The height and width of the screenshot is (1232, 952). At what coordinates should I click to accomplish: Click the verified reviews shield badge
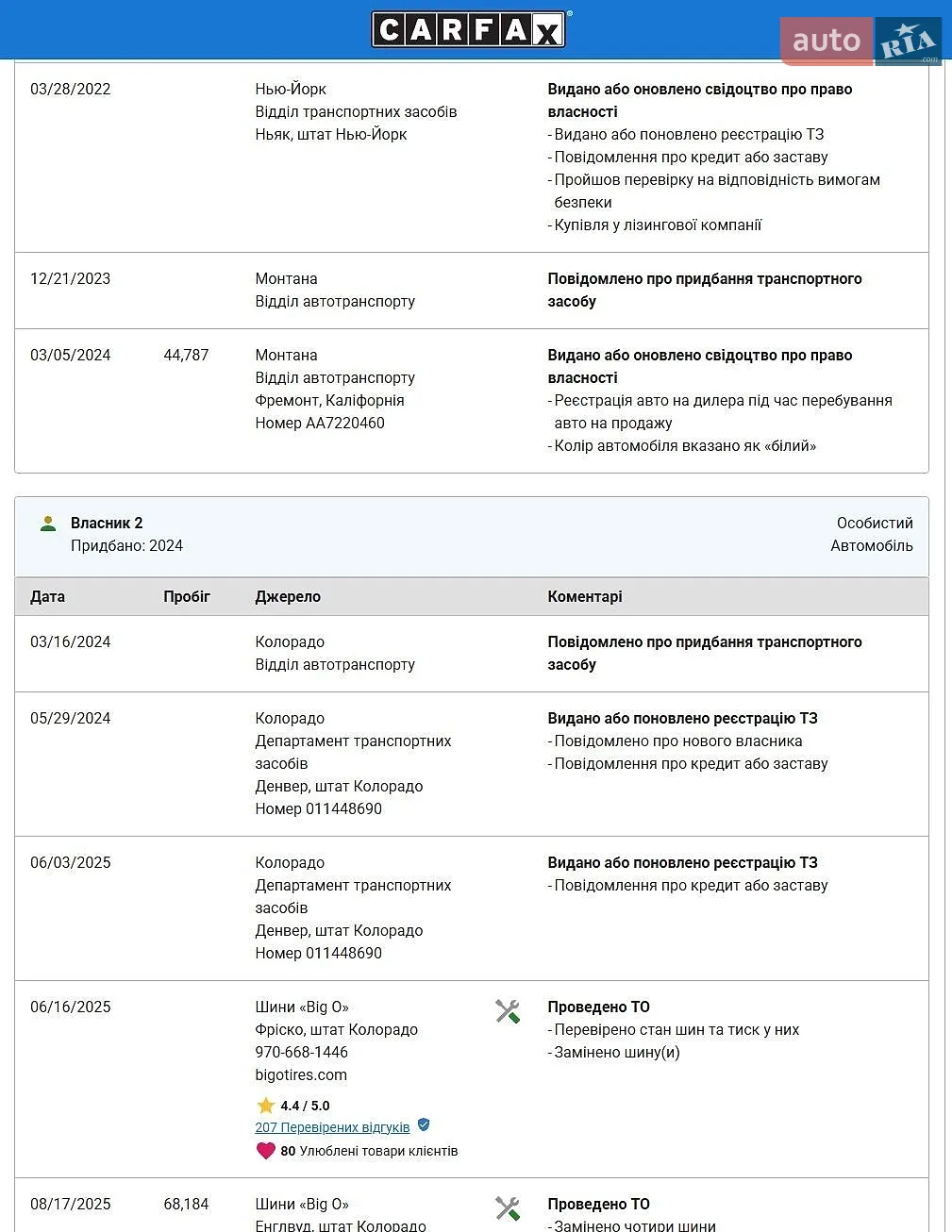tap(424, 1124)
